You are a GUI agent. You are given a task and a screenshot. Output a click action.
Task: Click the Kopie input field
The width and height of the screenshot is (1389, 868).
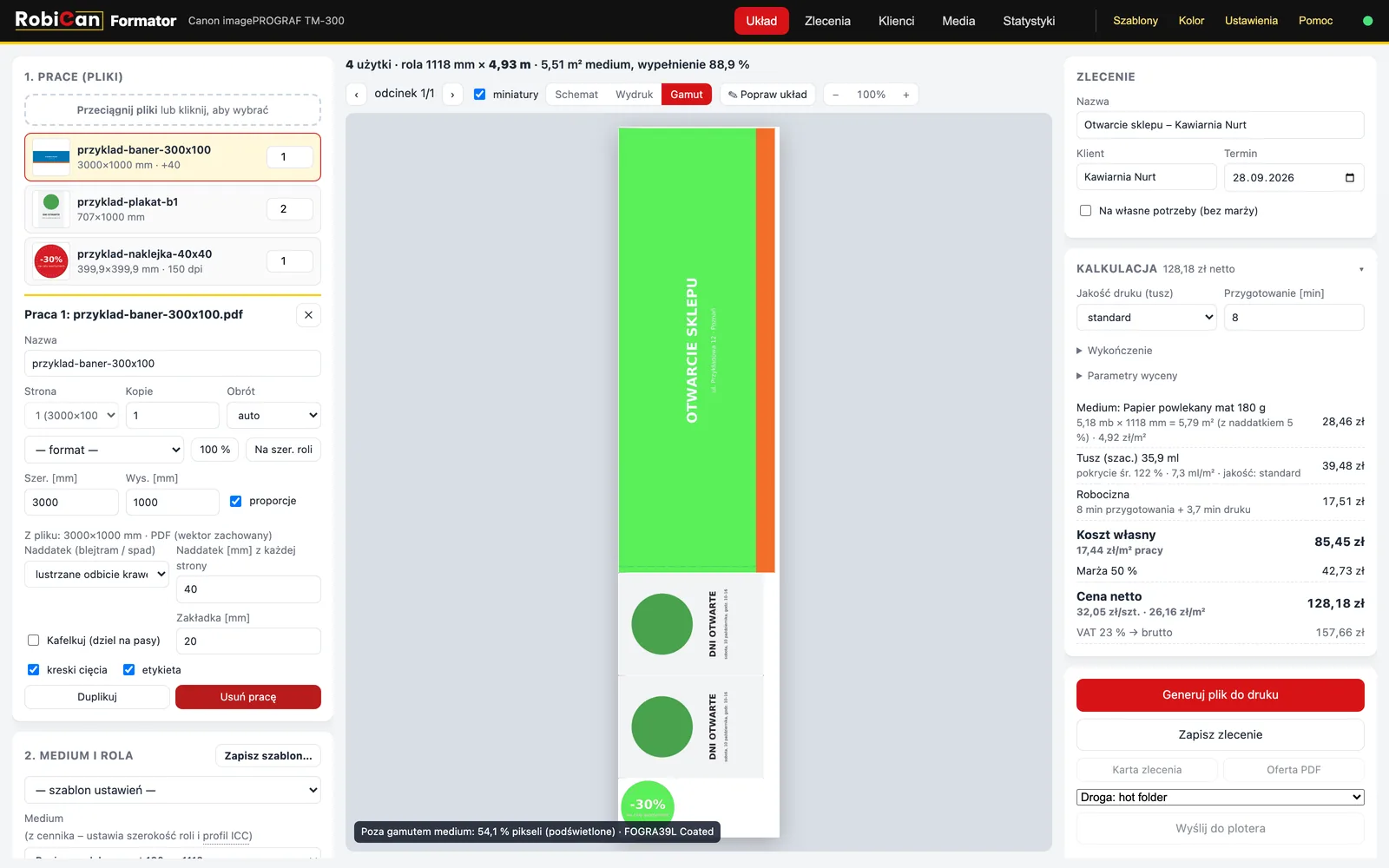(173, 416)
